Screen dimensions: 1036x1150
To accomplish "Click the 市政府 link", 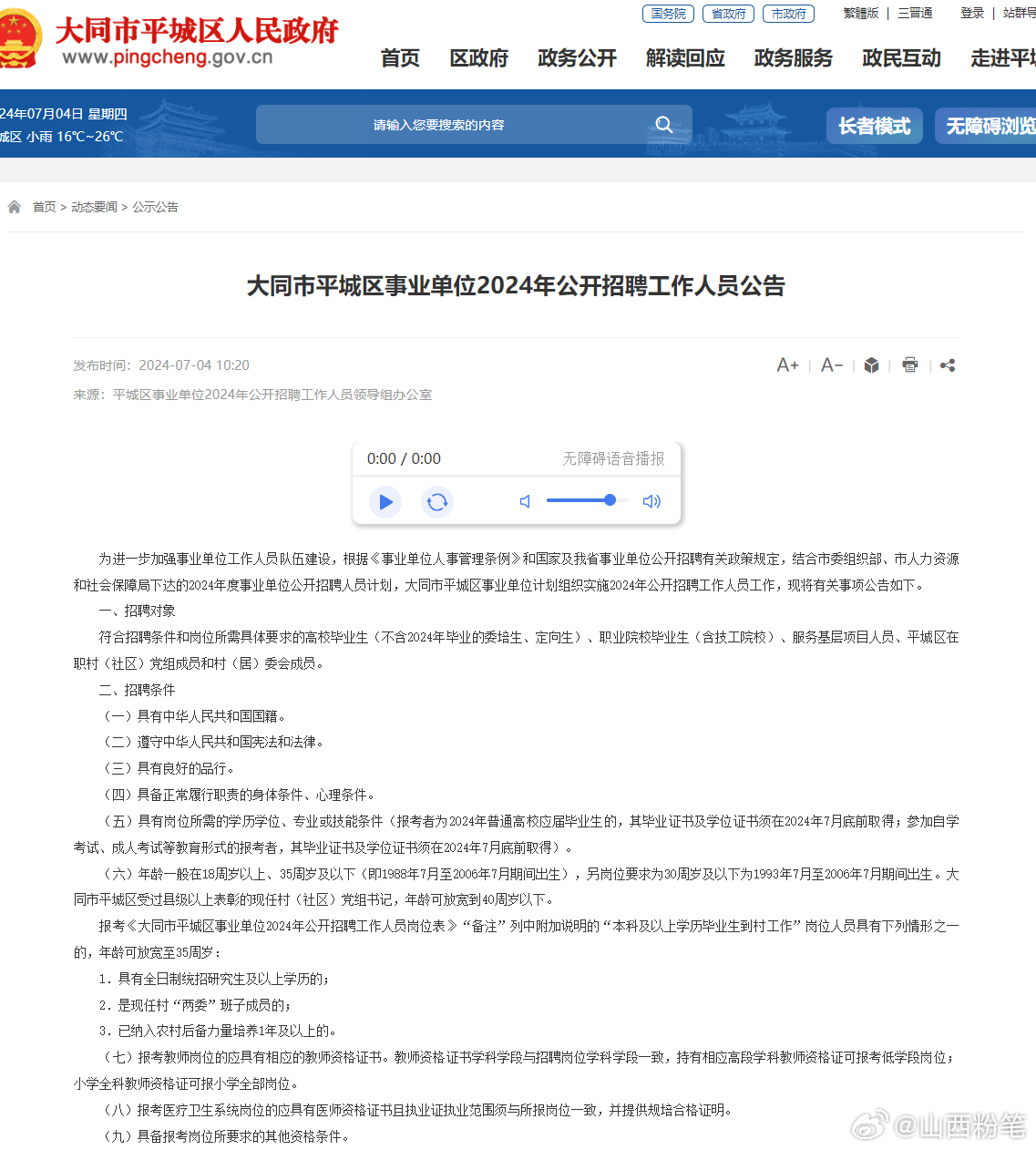I will [789, 14].
